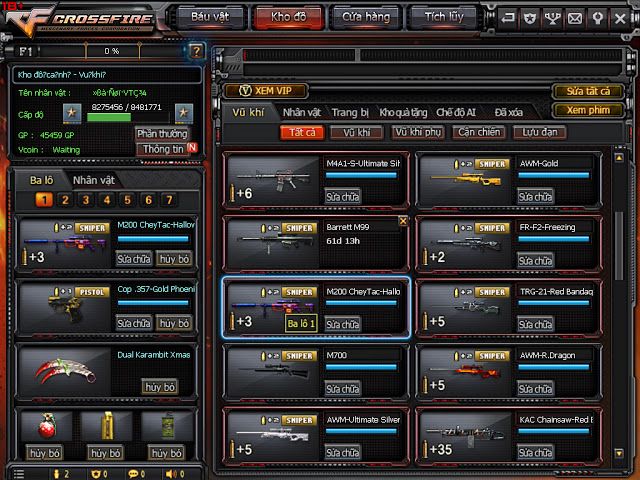Screen dimensions: 640x480
Task: Open the trophy icon in the top bar
Action: [x=552, y=18]
